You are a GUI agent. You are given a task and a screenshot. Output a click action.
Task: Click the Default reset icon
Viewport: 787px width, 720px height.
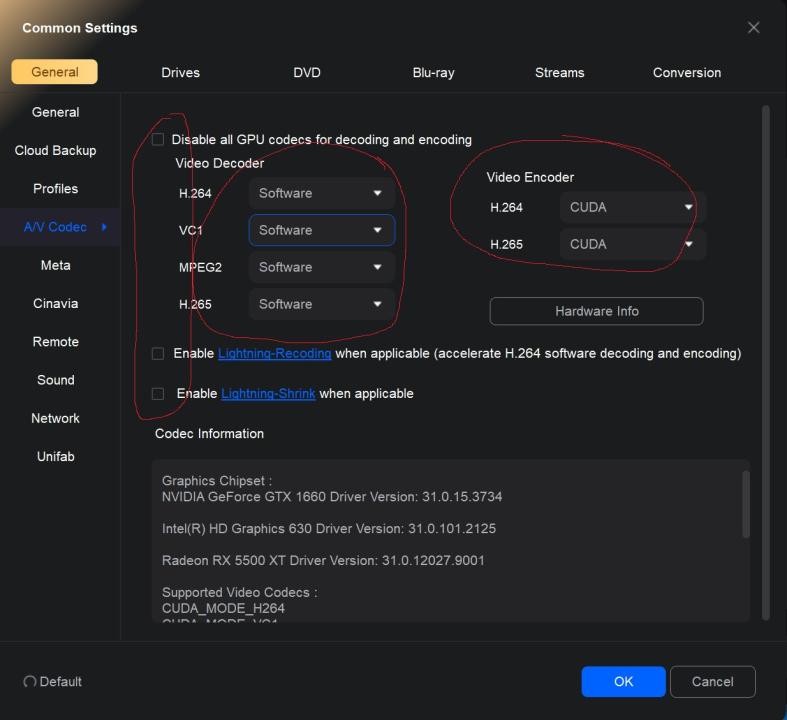coord(30,682)
